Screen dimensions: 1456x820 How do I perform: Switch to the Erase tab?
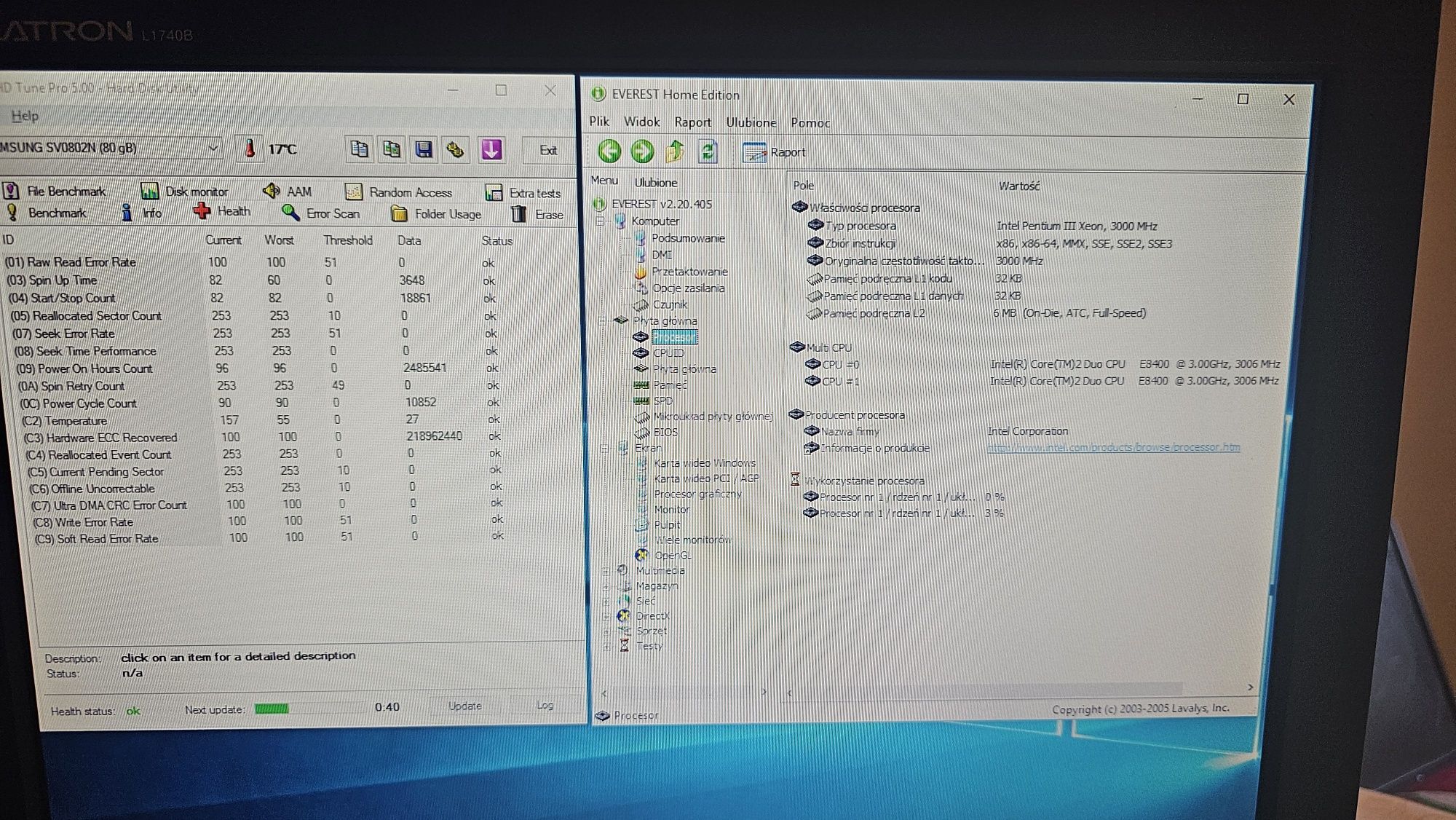click(x=537, y=214)
